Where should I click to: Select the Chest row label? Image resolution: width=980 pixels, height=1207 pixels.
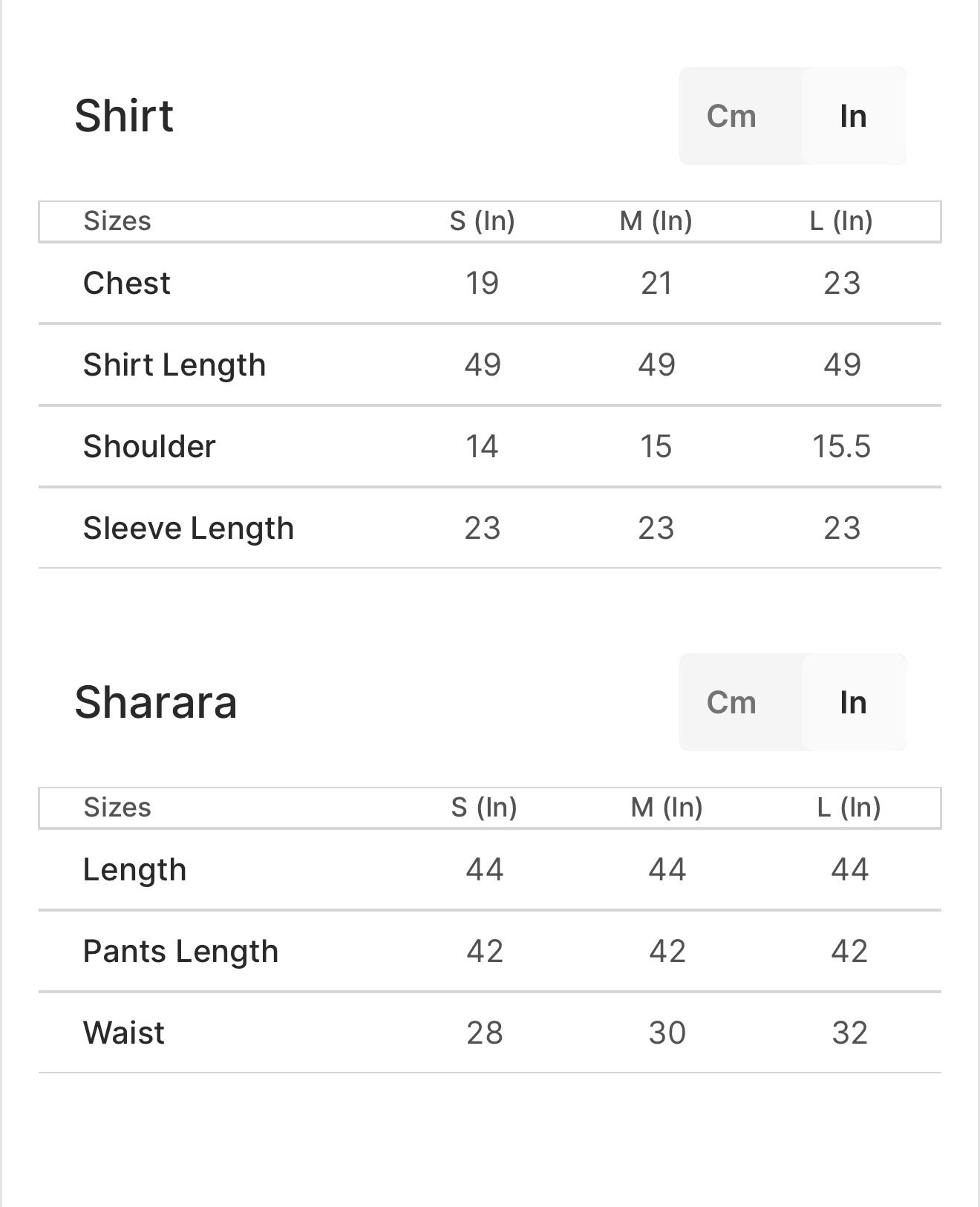pyautogui.click(x=127, y=283)
